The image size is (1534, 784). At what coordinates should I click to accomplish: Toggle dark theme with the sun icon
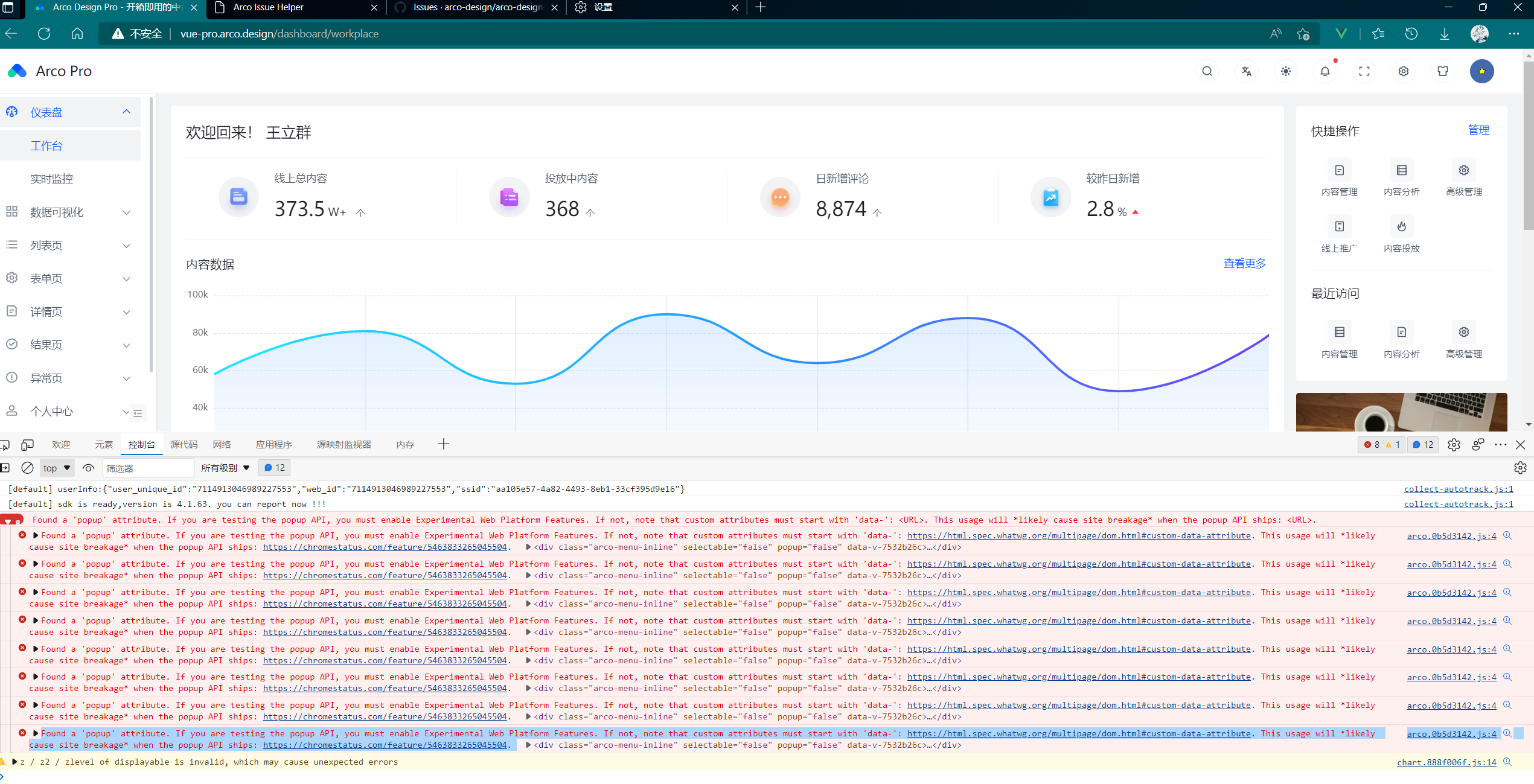[1286, 71]
